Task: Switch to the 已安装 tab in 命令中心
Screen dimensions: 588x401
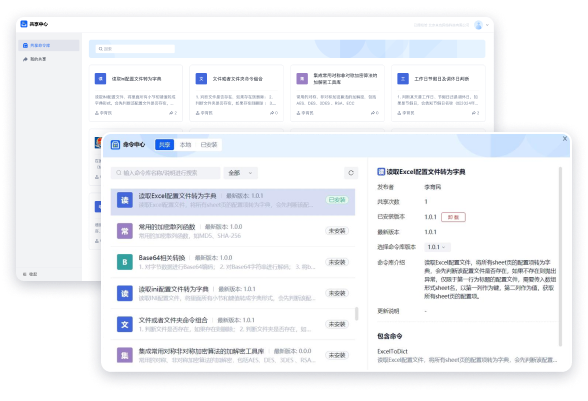Action: click(x=208, y=145)
